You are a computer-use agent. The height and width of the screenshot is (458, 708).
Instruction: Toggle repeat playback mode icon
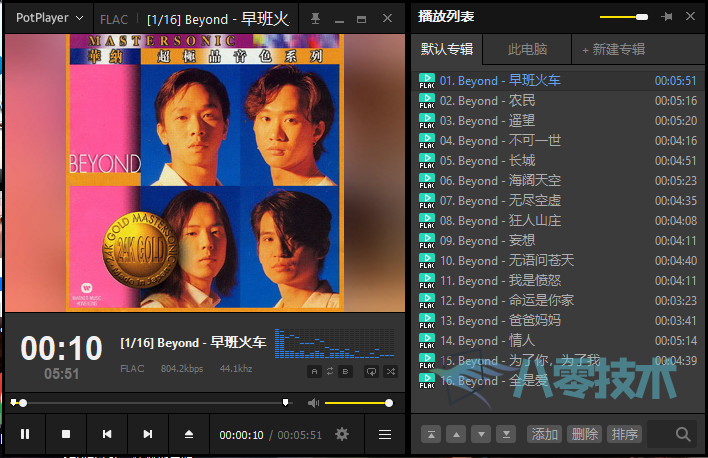[x=371, y=372]
